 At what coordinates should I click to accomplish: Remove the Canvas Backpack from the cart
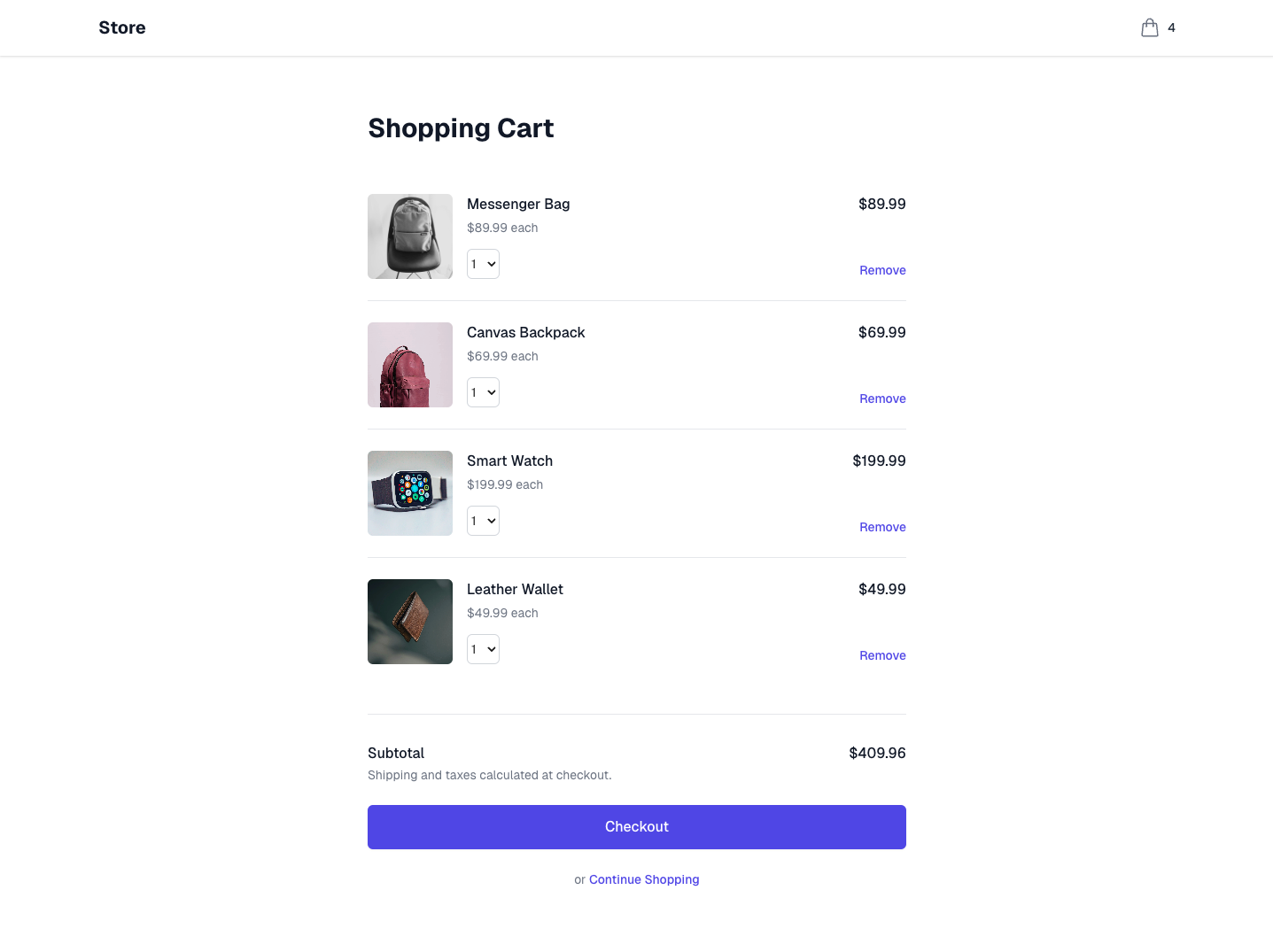[x=881, y=399]
